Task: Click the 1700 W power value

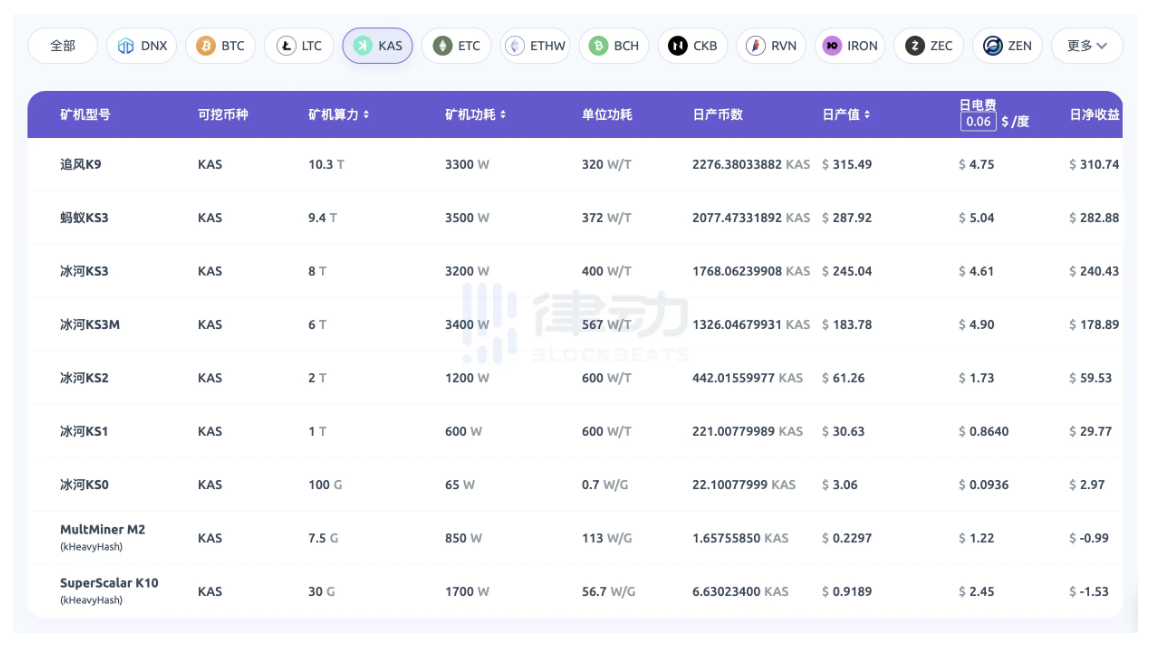Action: point(467,592)
